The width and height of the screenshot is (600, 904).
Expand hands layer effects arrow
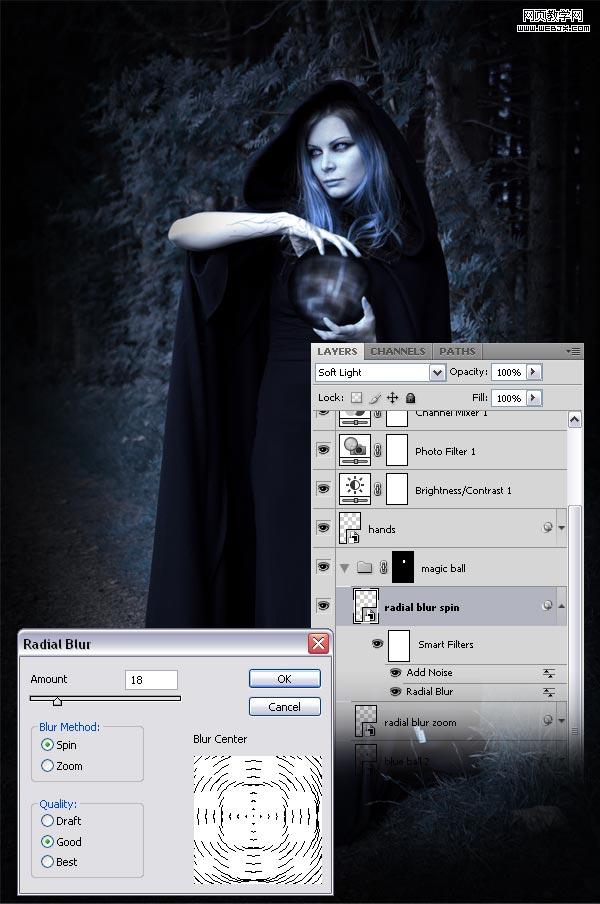(x=561, y=528)
